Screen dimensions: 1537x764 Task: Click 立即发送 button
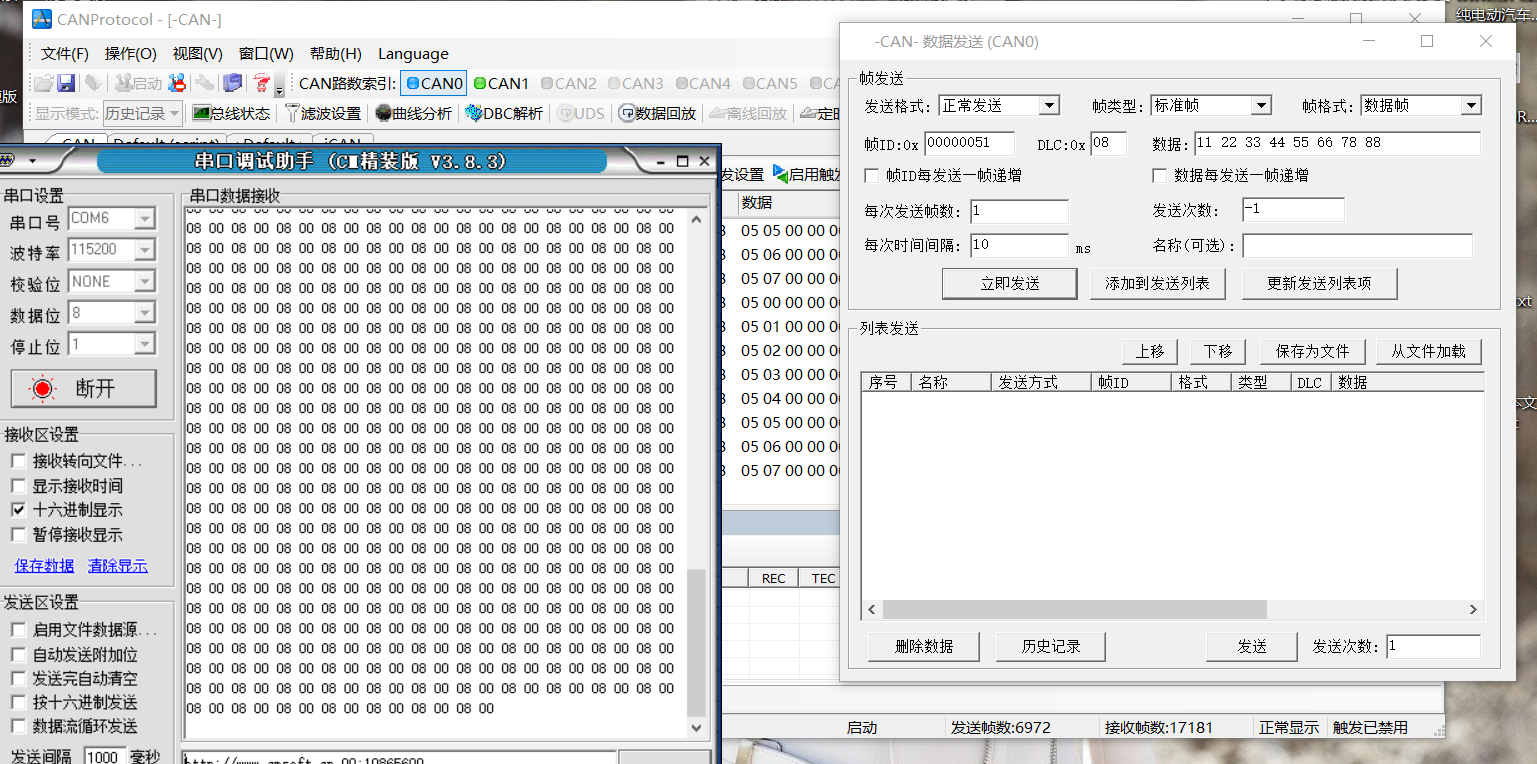[x=1010, y=284]
